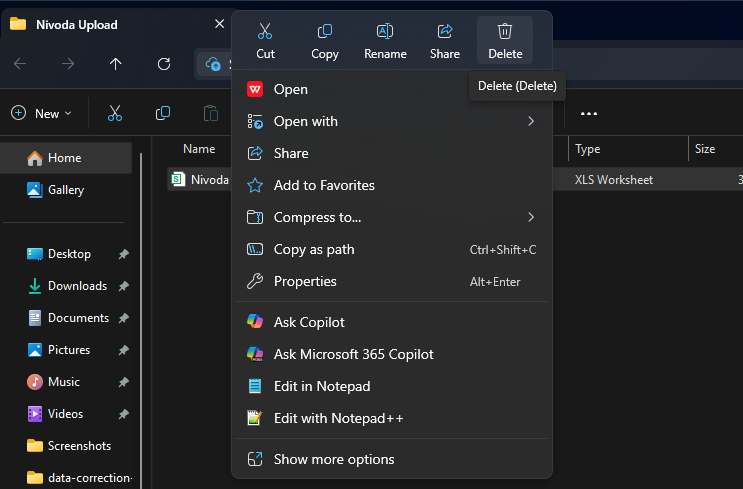Open Home in the sidebar
This screenshot has height=489, width=743.
(66, 158)
